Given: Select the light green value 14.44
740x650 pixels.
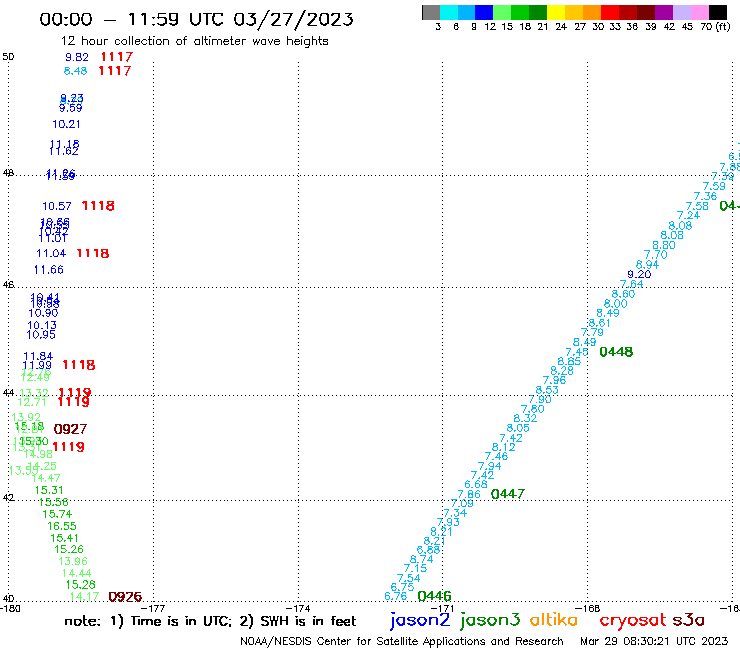Looking at the screenshot, I should [76, 574].
